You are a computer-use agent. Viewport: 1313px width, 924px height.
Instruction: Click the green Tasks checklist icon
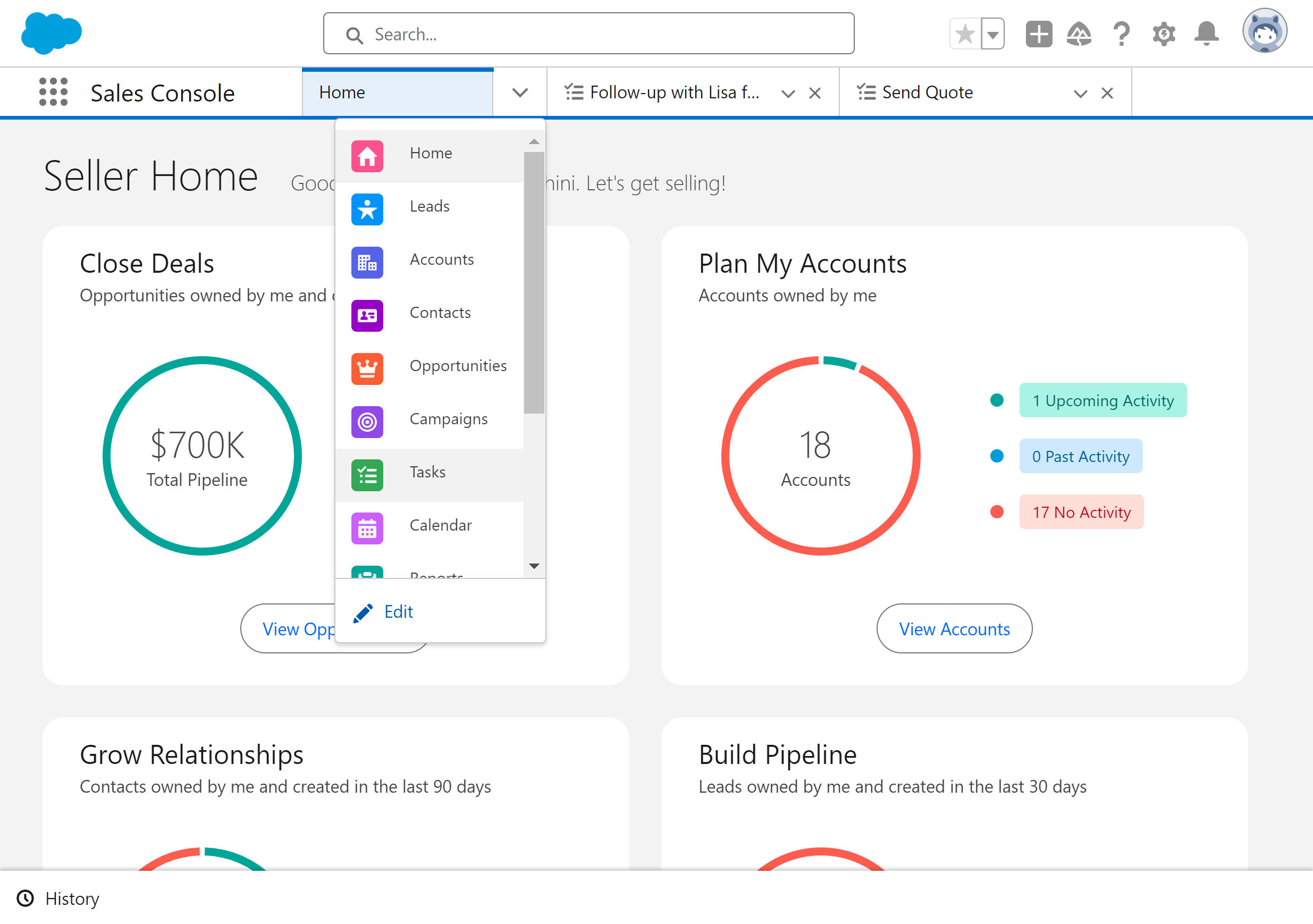367,475
